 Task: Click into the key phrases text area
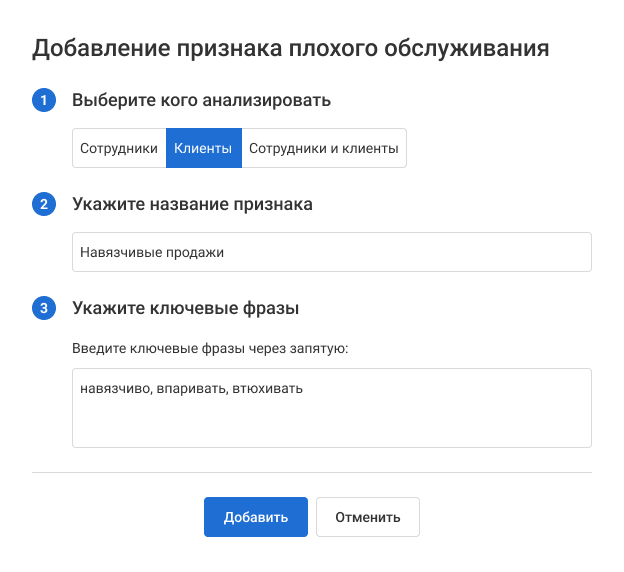coord(331,420)
